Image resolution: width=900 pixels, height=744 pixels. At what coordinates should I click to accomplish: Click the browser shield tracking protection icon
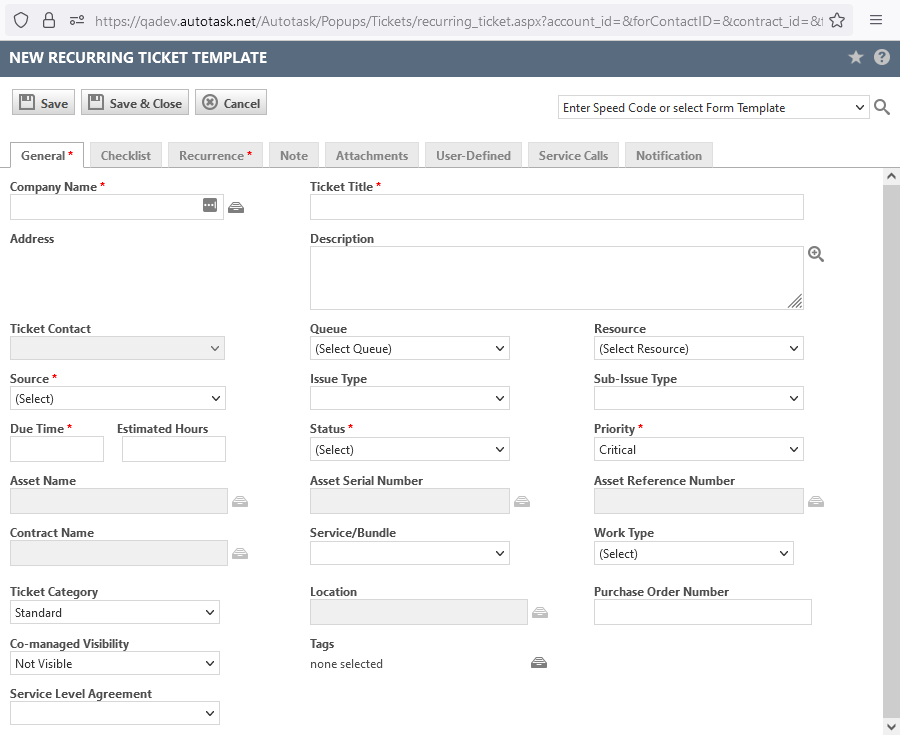pos(21,21)
